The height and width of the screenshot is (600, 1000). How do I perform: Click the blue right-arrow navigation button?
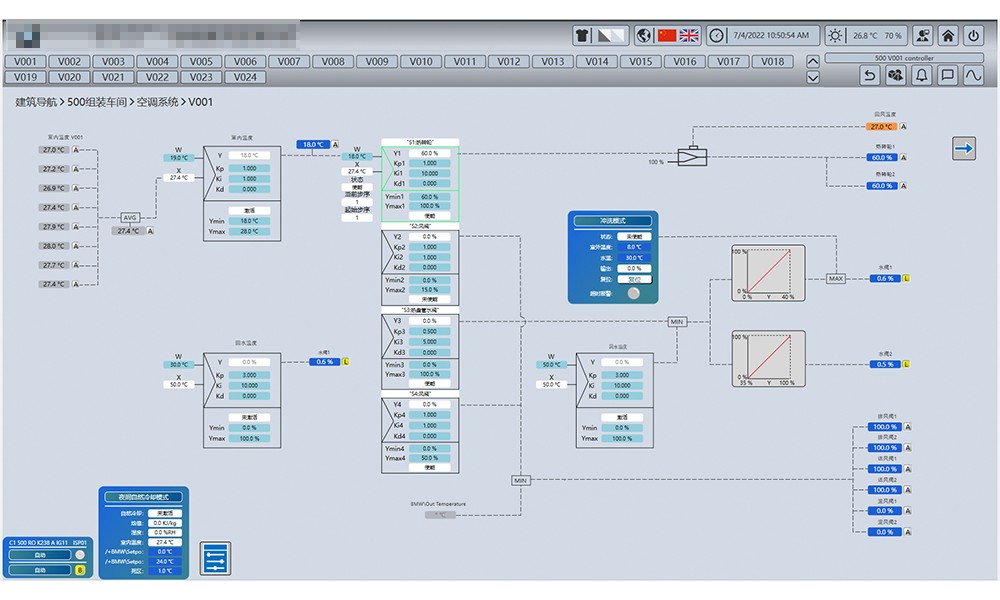[963, 149]
